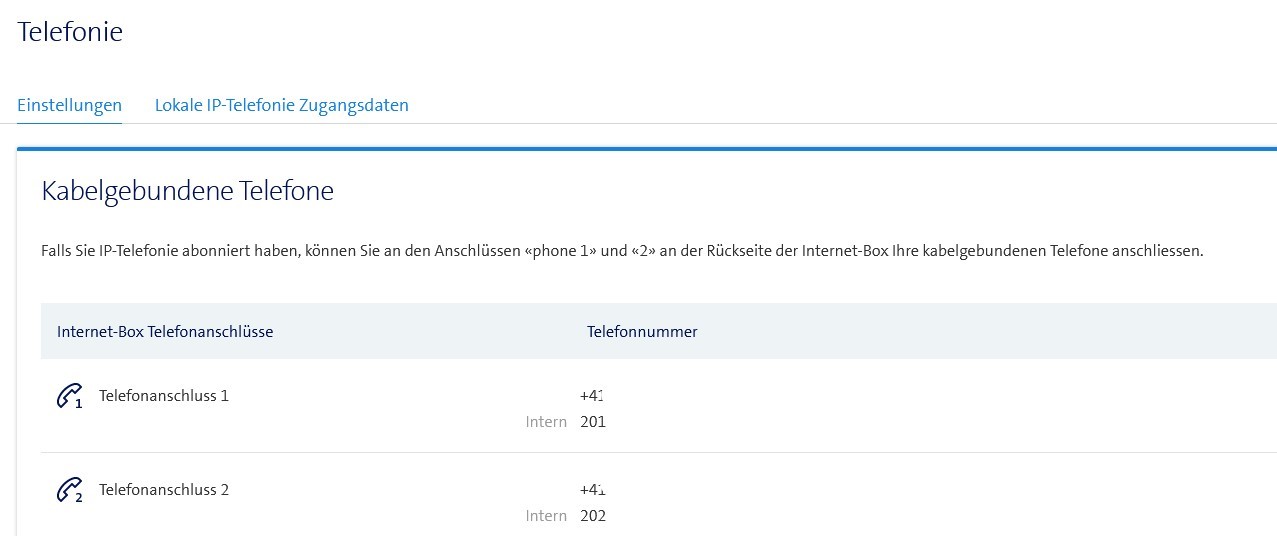Click the Kabelgebundene Telefone section heading
Image resolution: width=1277 pixels, height=536 pixels.
[187, 191]
